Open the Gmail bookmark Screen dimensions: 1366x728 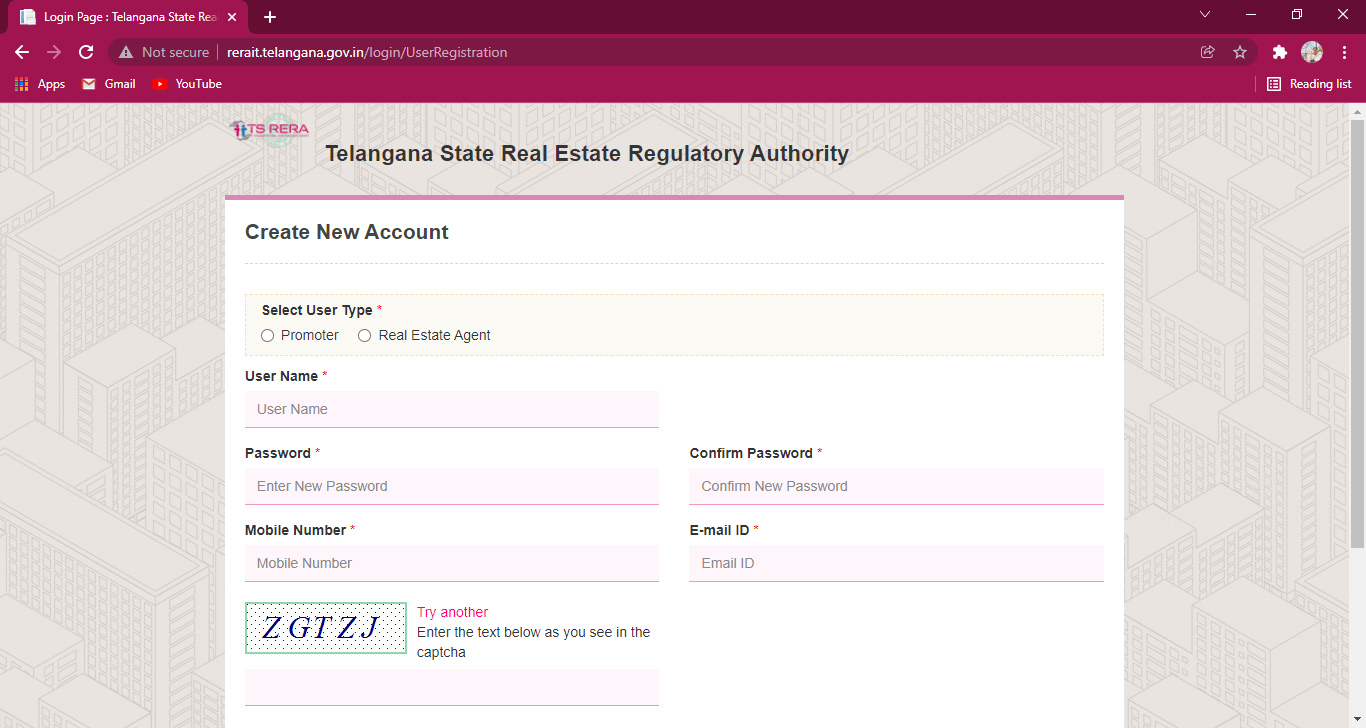pyautogui.click(x=109, y=84)
